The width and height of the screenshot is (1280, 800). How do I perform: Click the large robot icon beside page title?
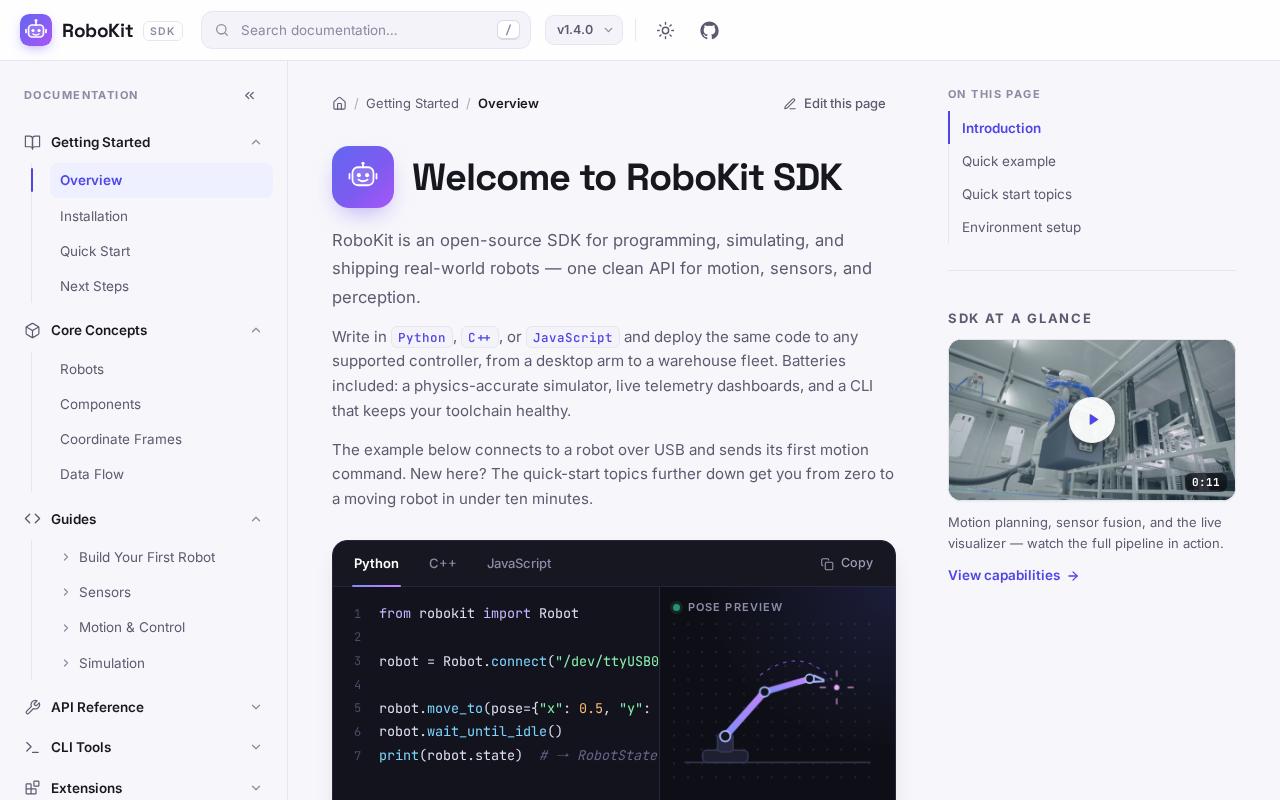click(363, 177)
